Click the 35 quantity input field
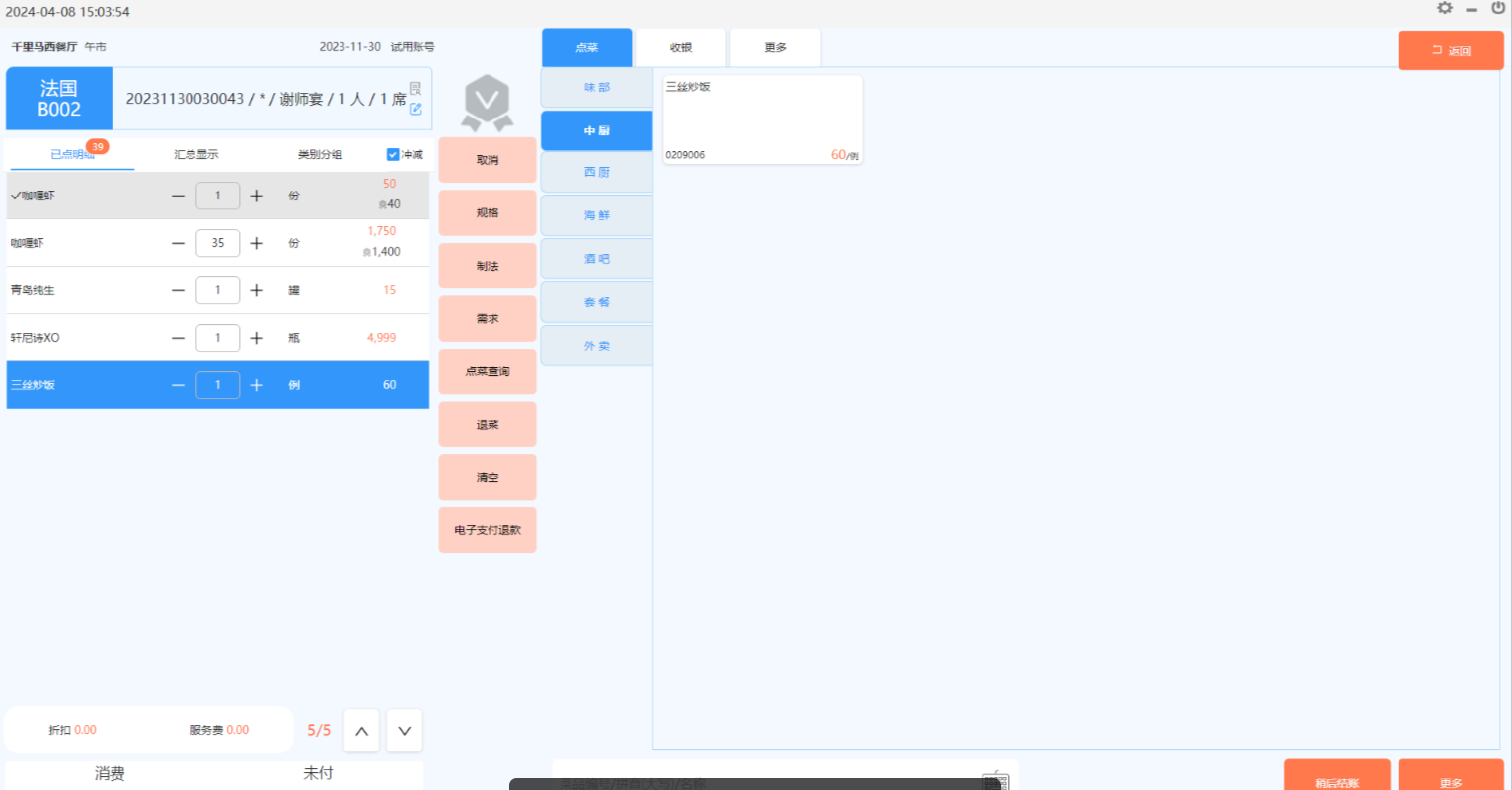 tap(218, 243)
